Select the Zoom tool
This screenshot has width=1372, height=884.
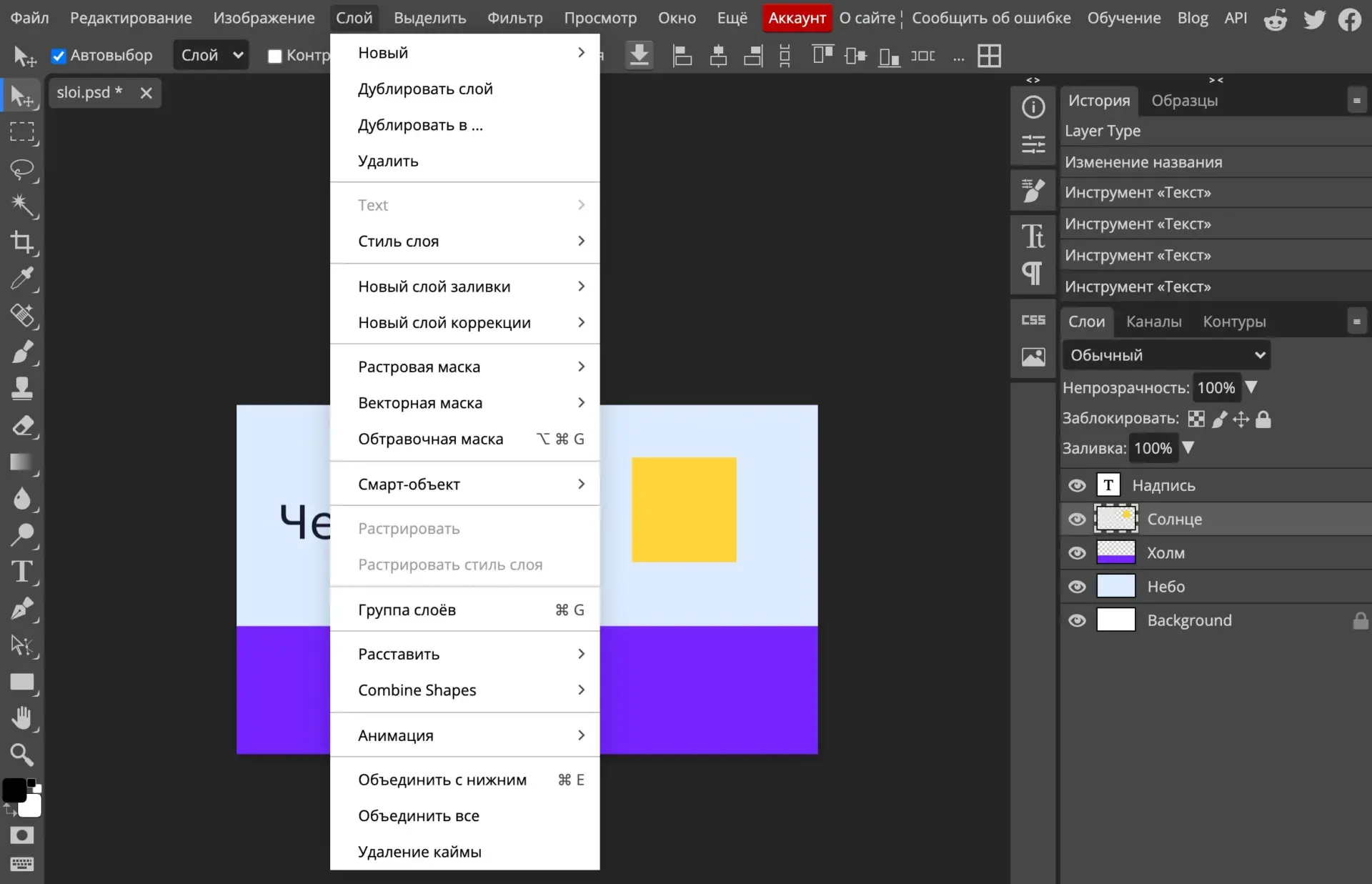[x=22, y=755]
